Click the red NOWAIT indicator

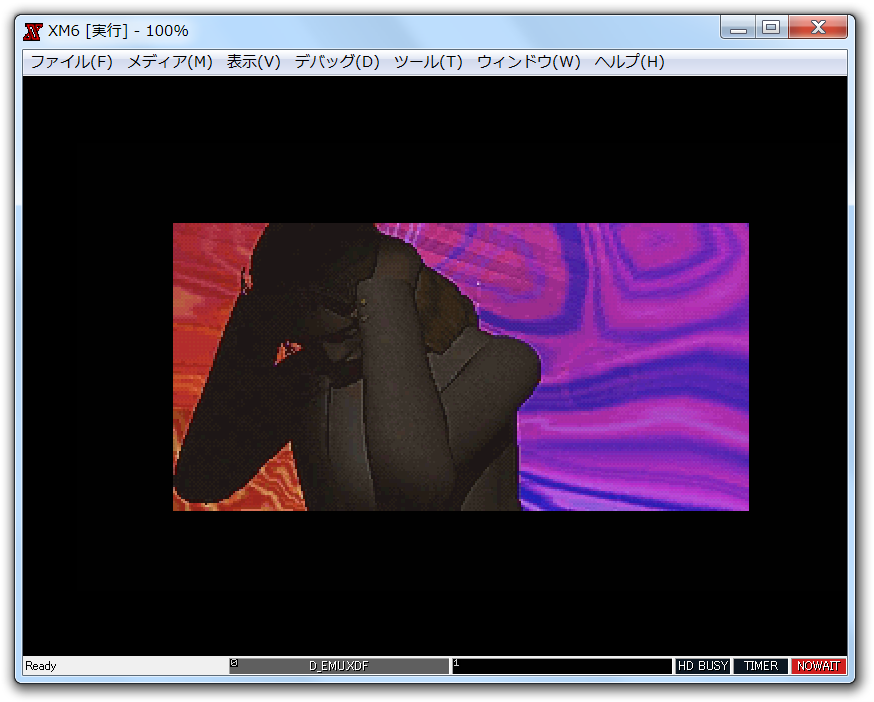[818, 666]
